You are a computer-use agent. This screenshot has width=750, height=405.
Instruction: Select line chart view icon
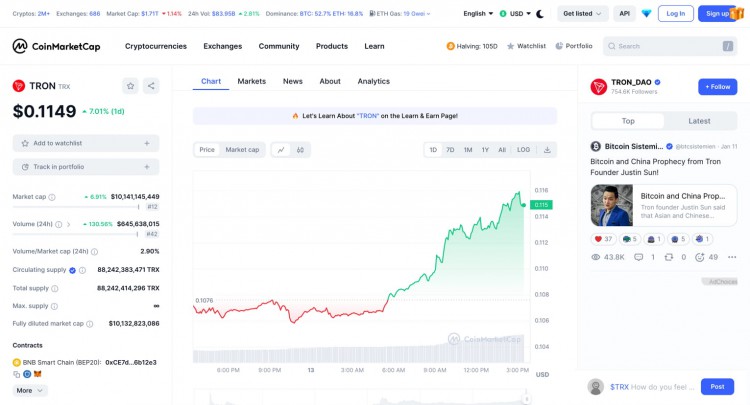[x=281, y=150]
